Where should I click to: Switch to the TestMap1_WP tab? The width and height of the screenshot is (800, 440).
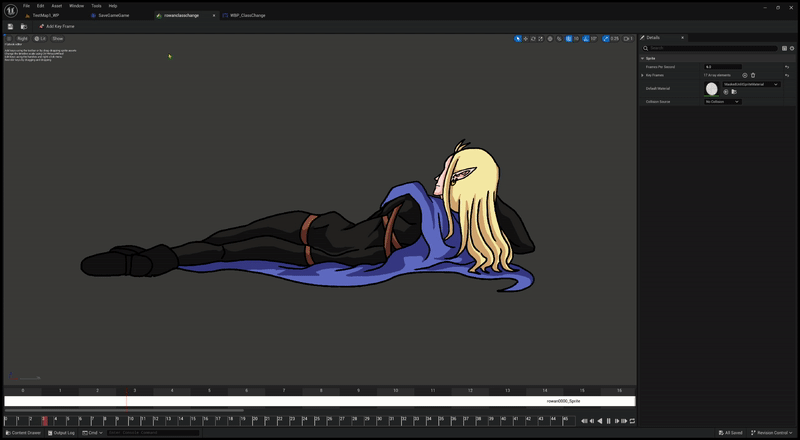pyautogui.click(x=46, y=15)
